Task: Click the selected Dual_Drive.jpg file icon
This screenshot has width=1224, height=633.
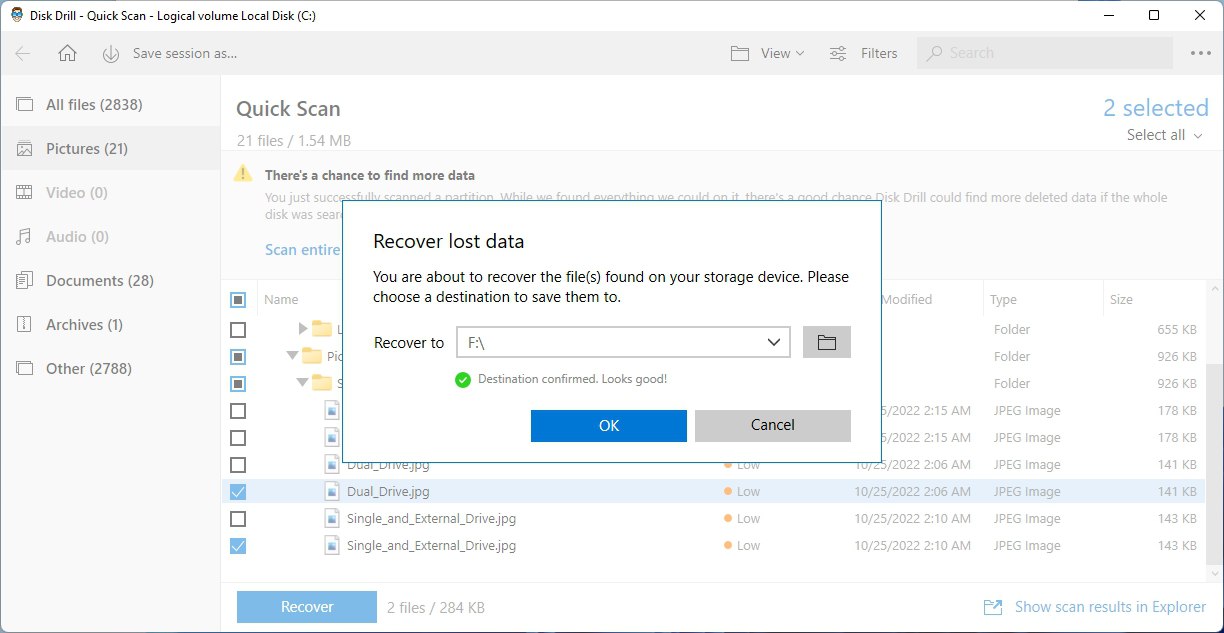Action: tap(332, 491)
